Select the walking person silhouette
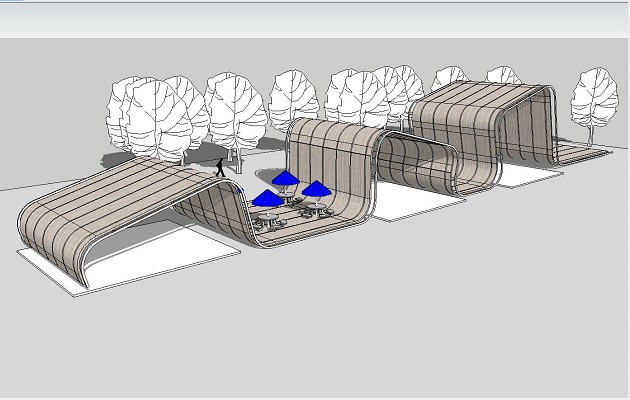630x400 pixels. click(220, 168)
